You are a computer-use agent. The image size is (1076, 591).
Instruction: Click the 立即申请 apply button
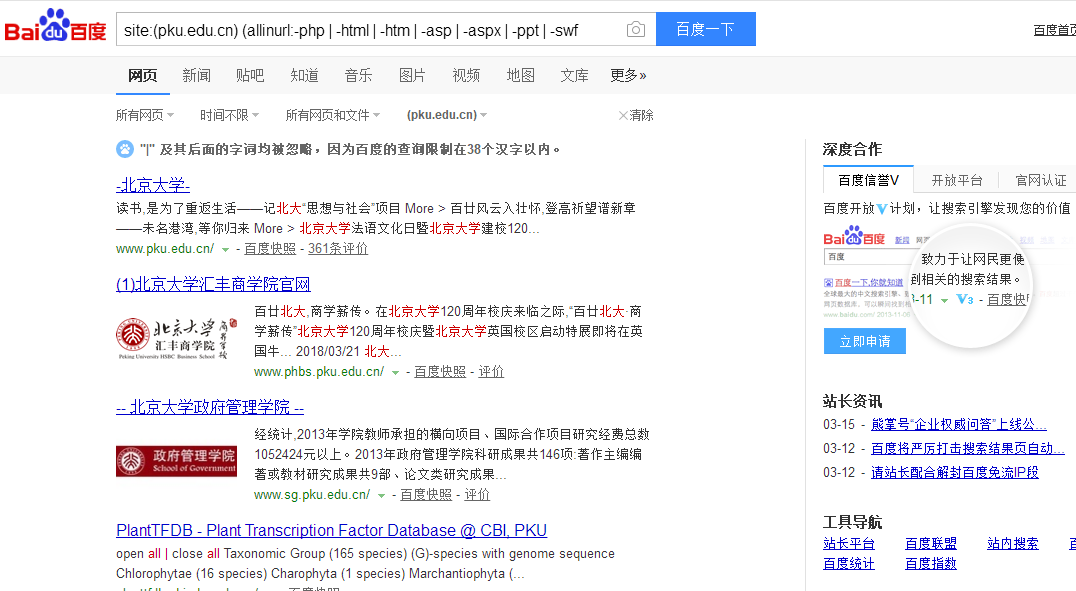865,341
